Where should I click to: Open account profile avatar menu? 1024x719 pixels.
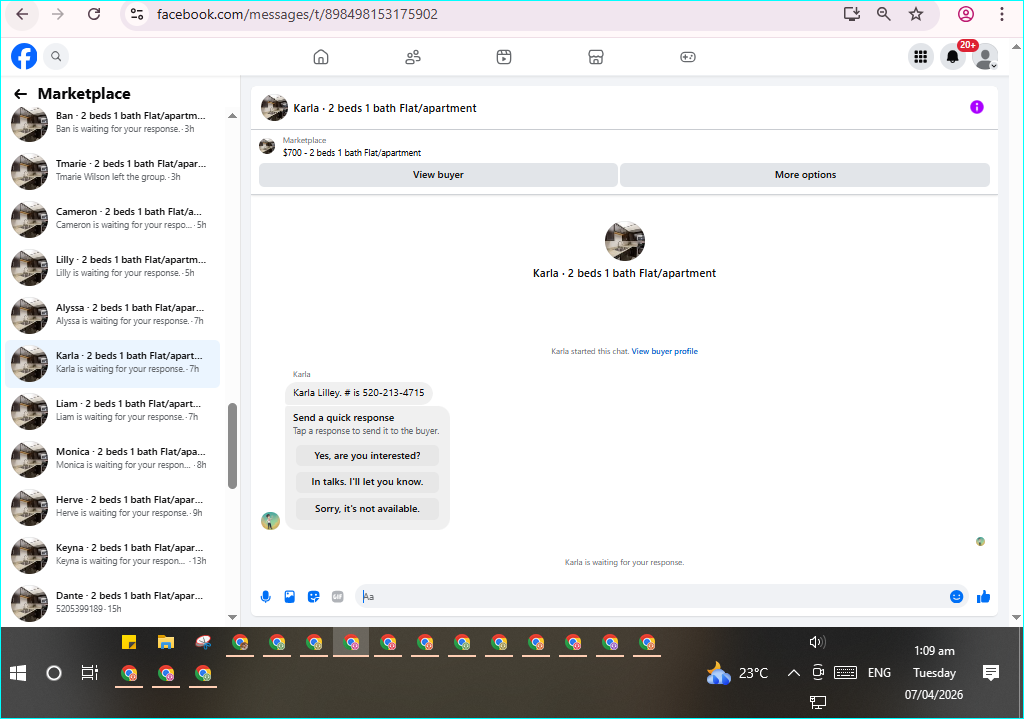coord(985,57)
